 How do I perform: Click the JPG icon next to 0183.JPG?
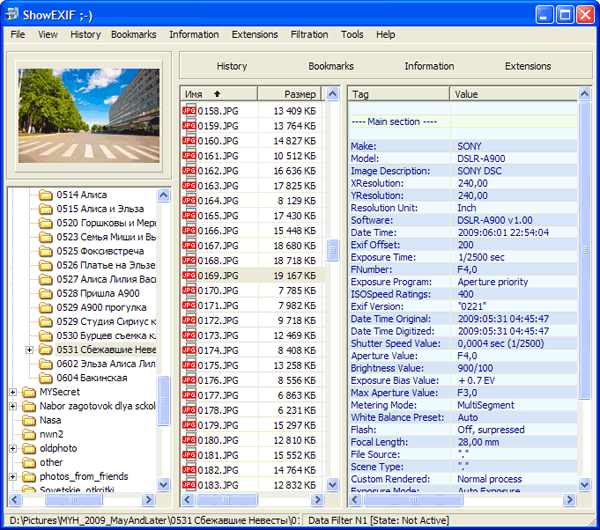189,485
